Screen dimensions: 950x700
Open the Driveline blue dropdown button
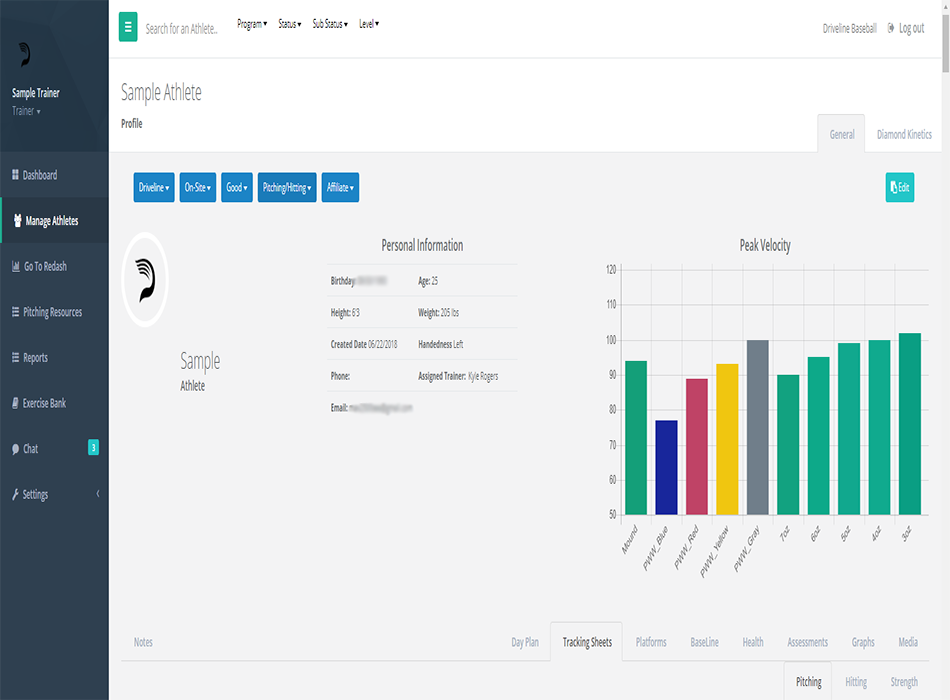154,187
